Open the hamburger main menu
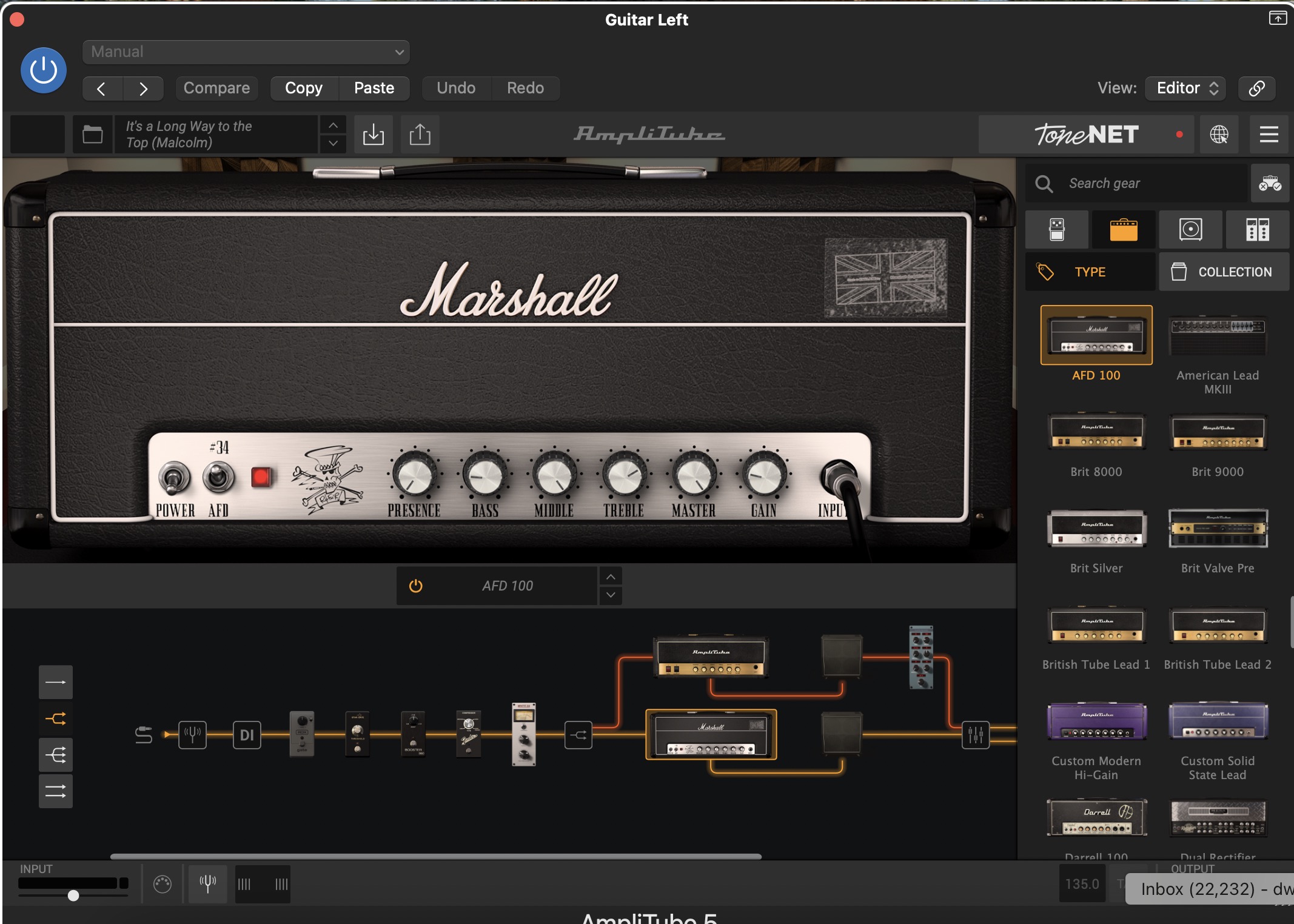This screenshot has height=924, width=1294. pos(1269,134)
